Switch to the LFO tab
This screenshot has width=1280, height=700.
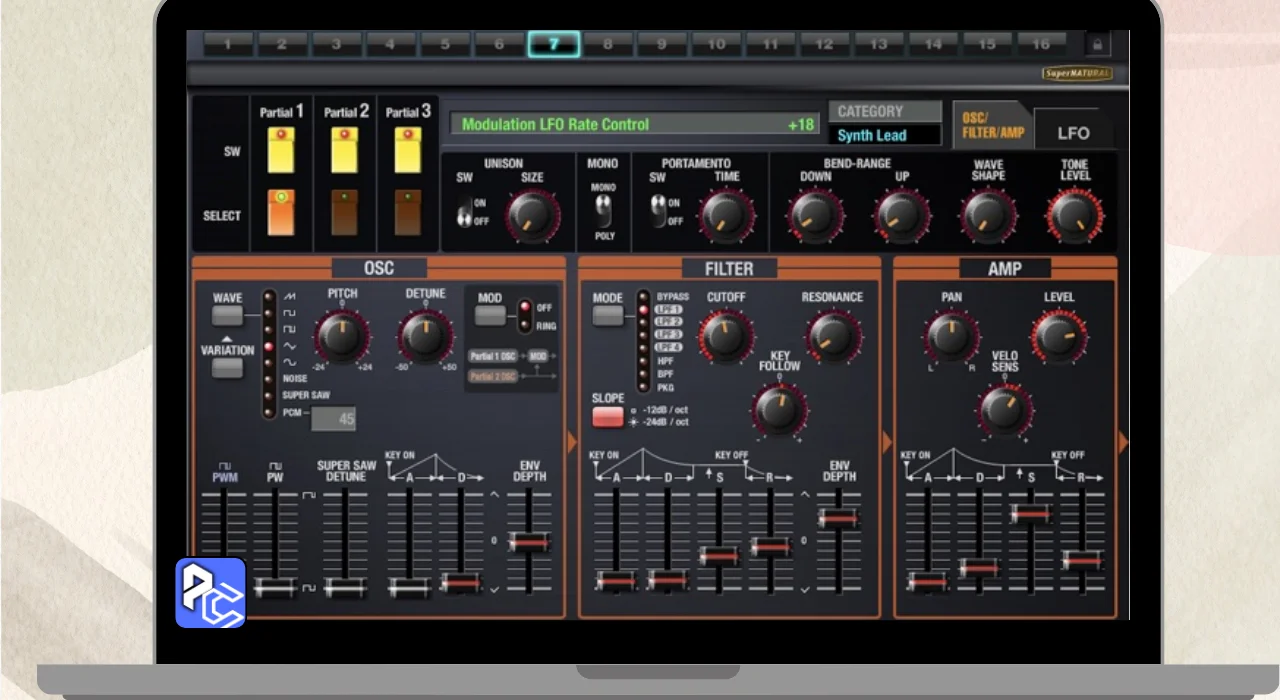[1073, 133]
